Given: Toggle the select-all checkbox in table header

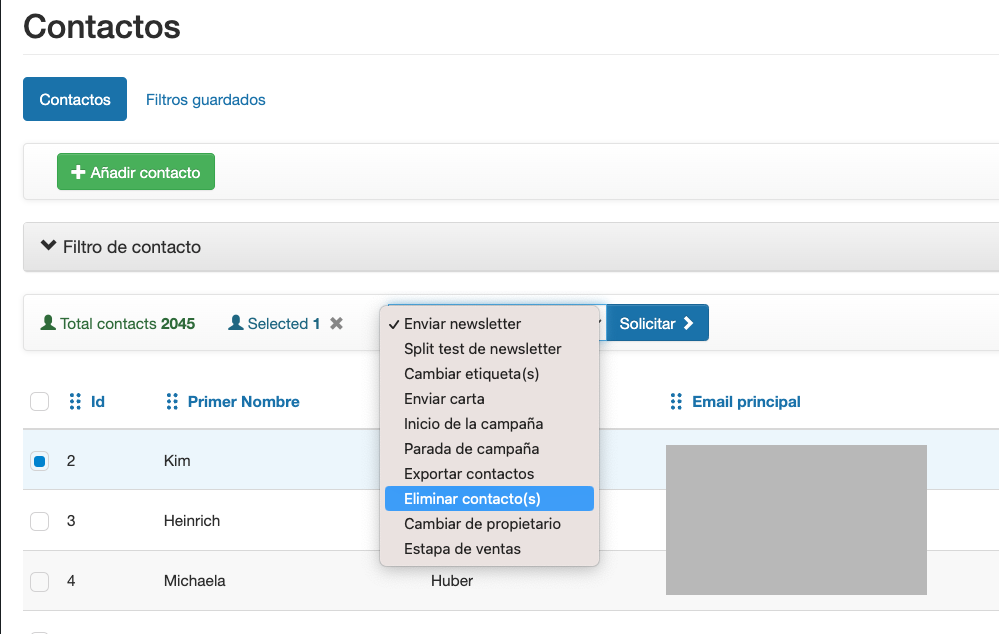Looking at the screenshot, I should coord(40,401).
